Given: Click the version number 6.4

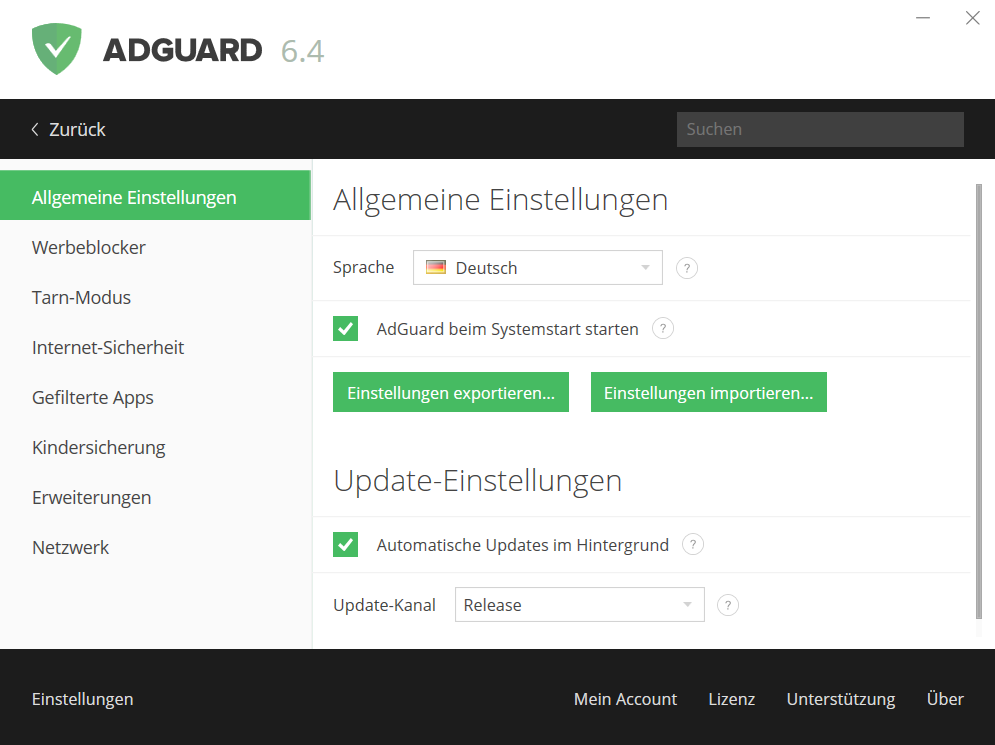Looking at the screenshot, I should point(302,51).
